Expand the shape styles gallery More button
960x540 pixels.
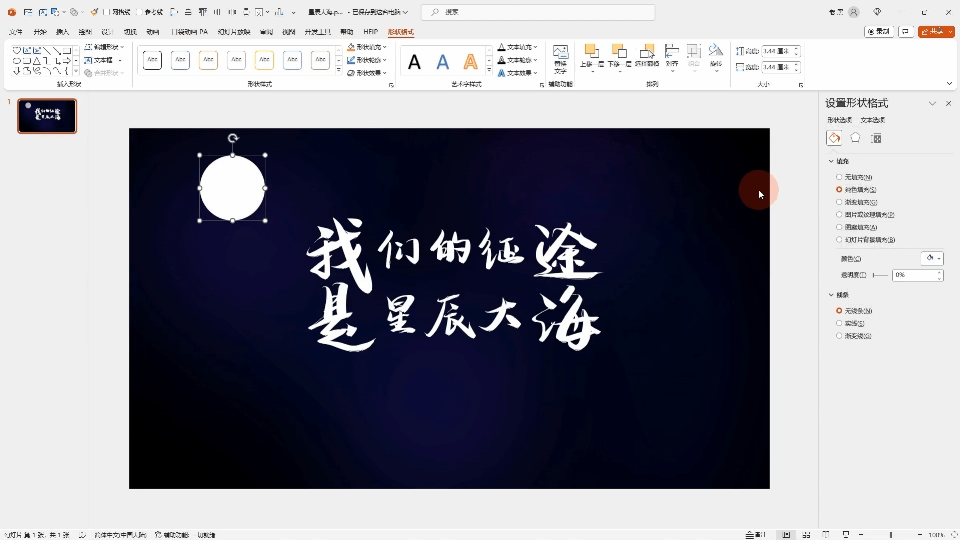(x=339, y=71)
